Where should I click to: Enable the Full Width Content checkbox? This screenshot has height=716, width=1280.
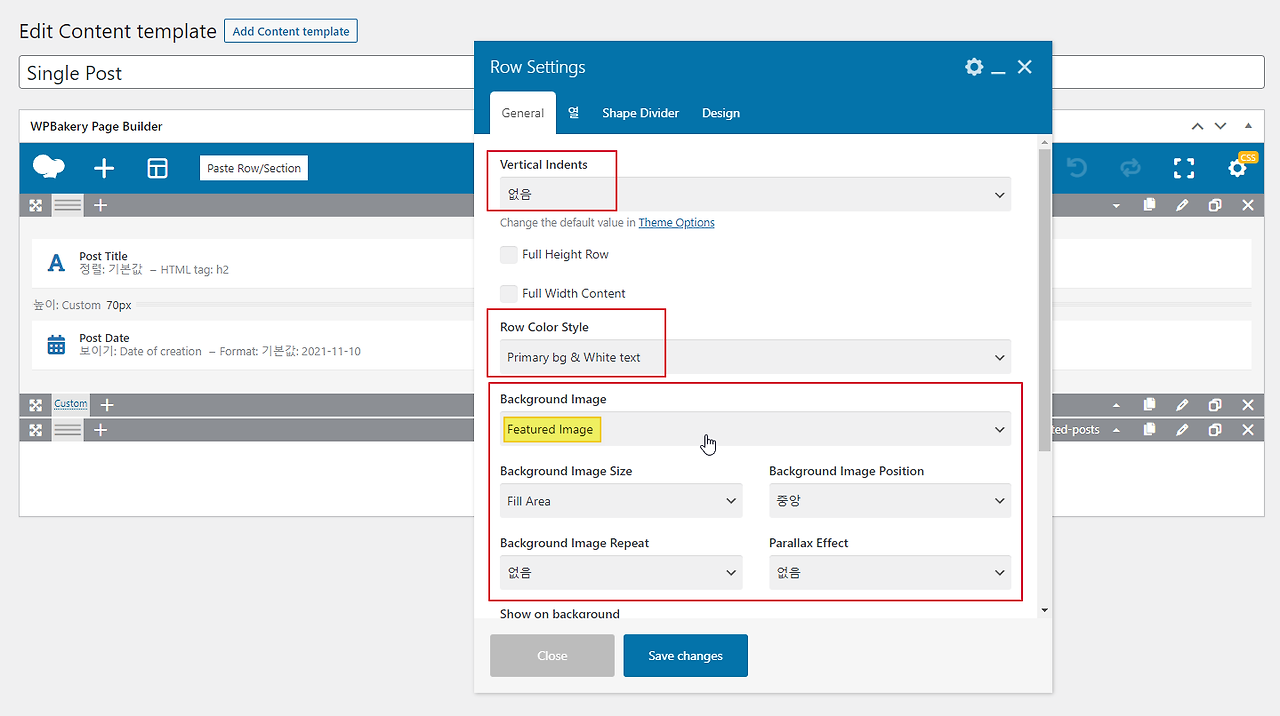point(509,293)
